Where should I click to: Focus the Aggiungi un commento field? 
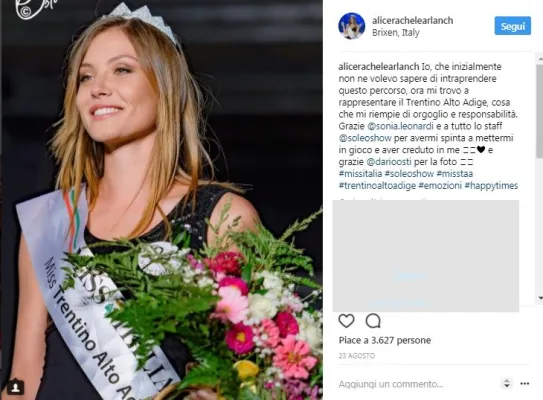click(417, 384)
